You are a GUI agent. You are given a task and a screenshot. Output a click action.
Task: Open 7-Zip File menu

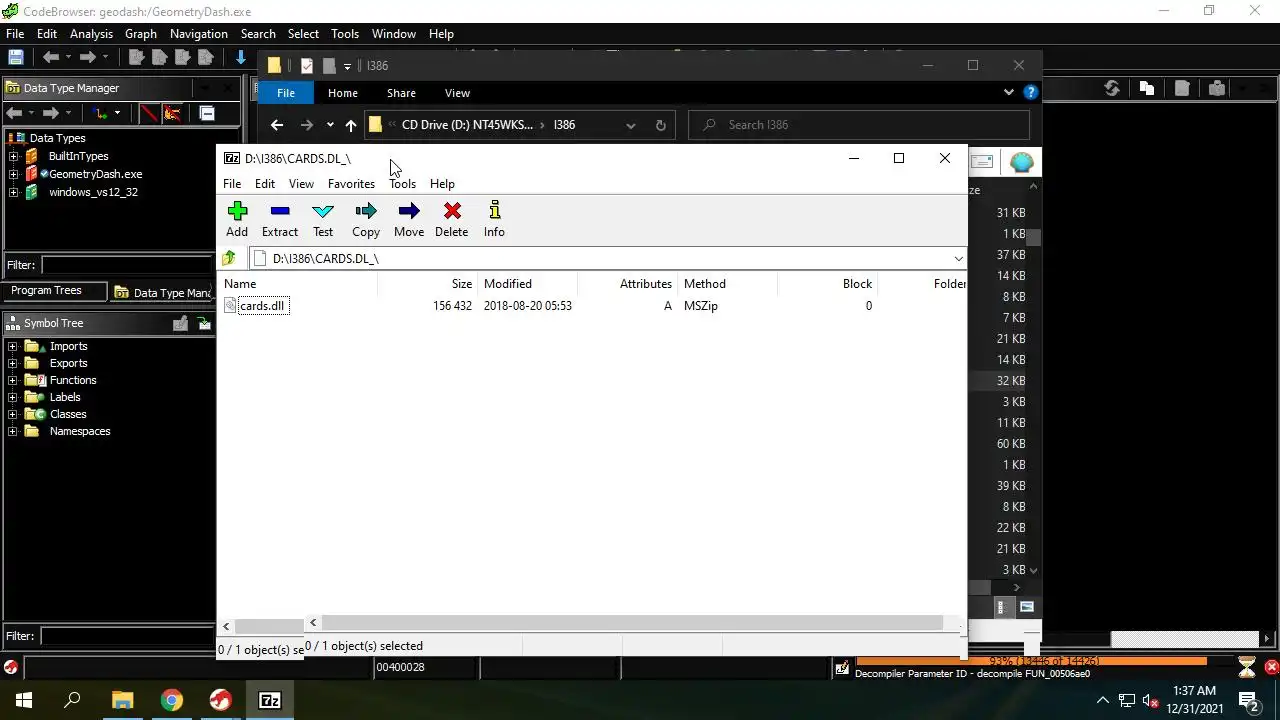tap(232, 184)
